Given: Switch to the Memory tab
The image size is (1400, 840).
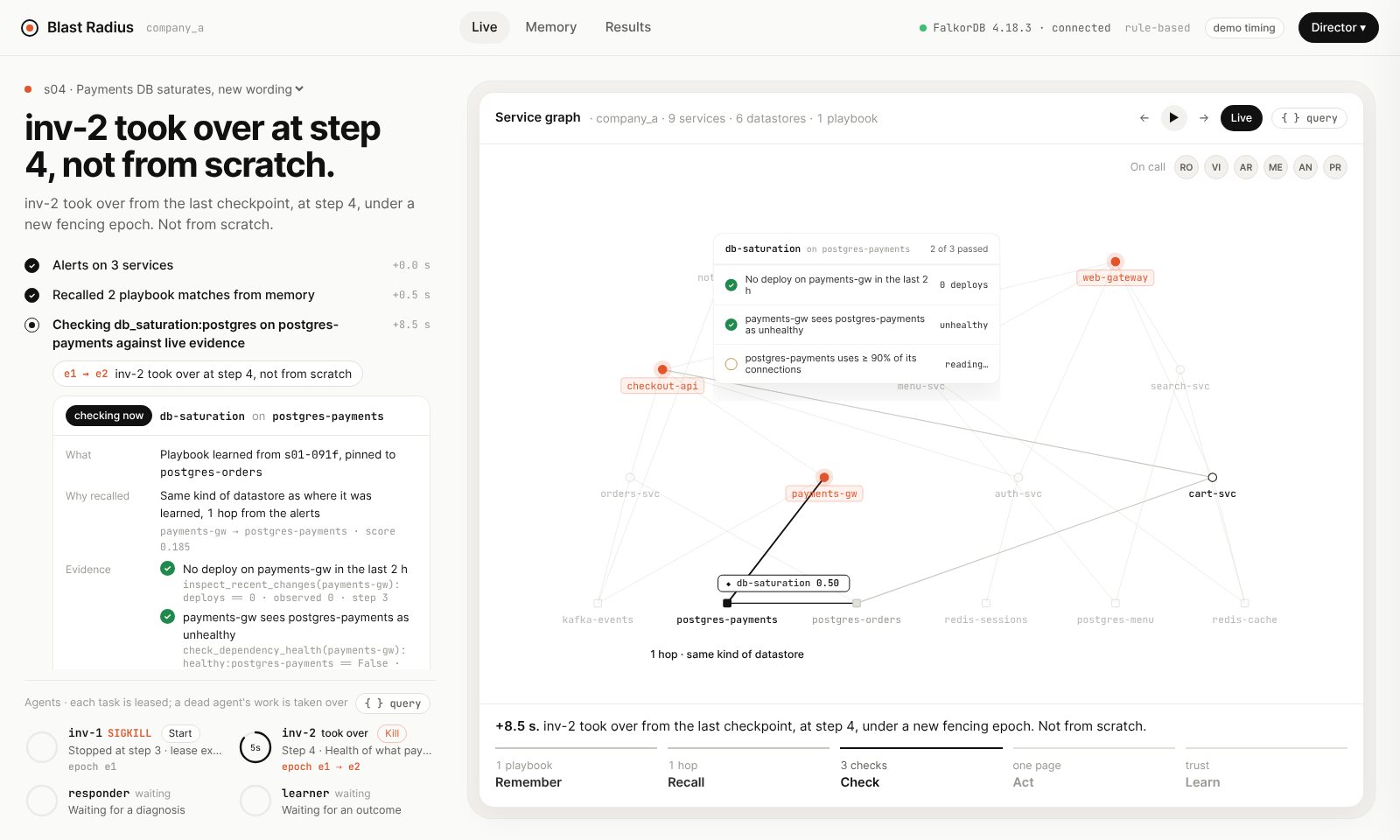Looking at the screenshot, I should [x=551, y=27].
